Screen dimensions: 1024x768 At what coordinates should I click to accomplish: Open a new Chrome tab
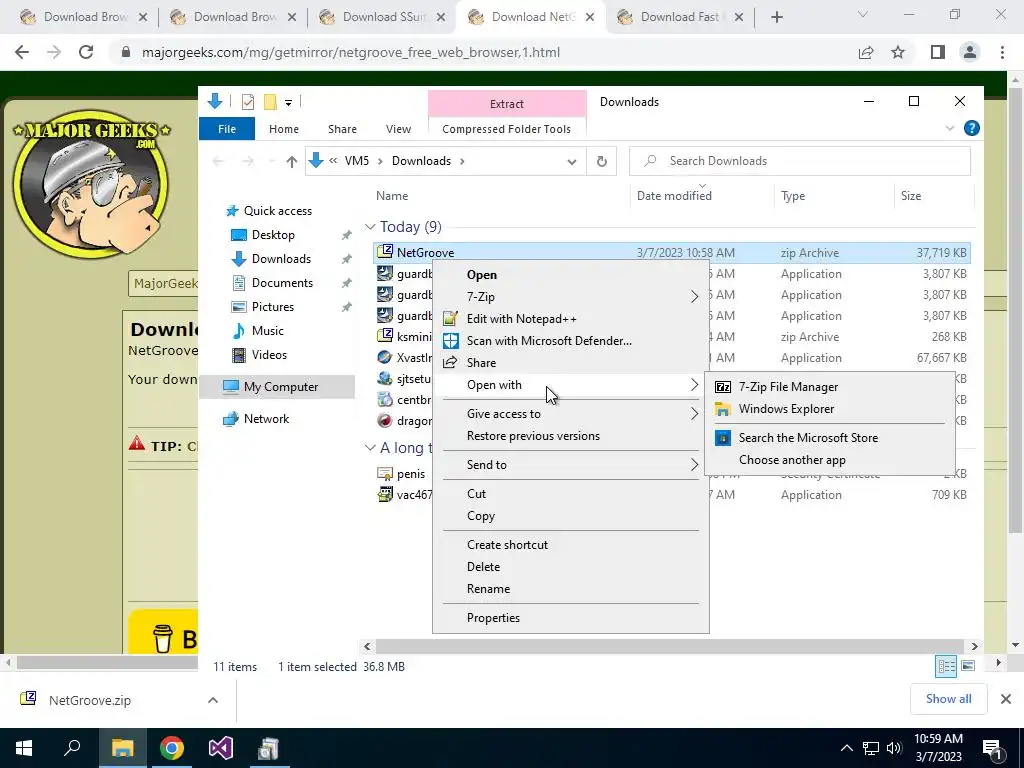776,18
